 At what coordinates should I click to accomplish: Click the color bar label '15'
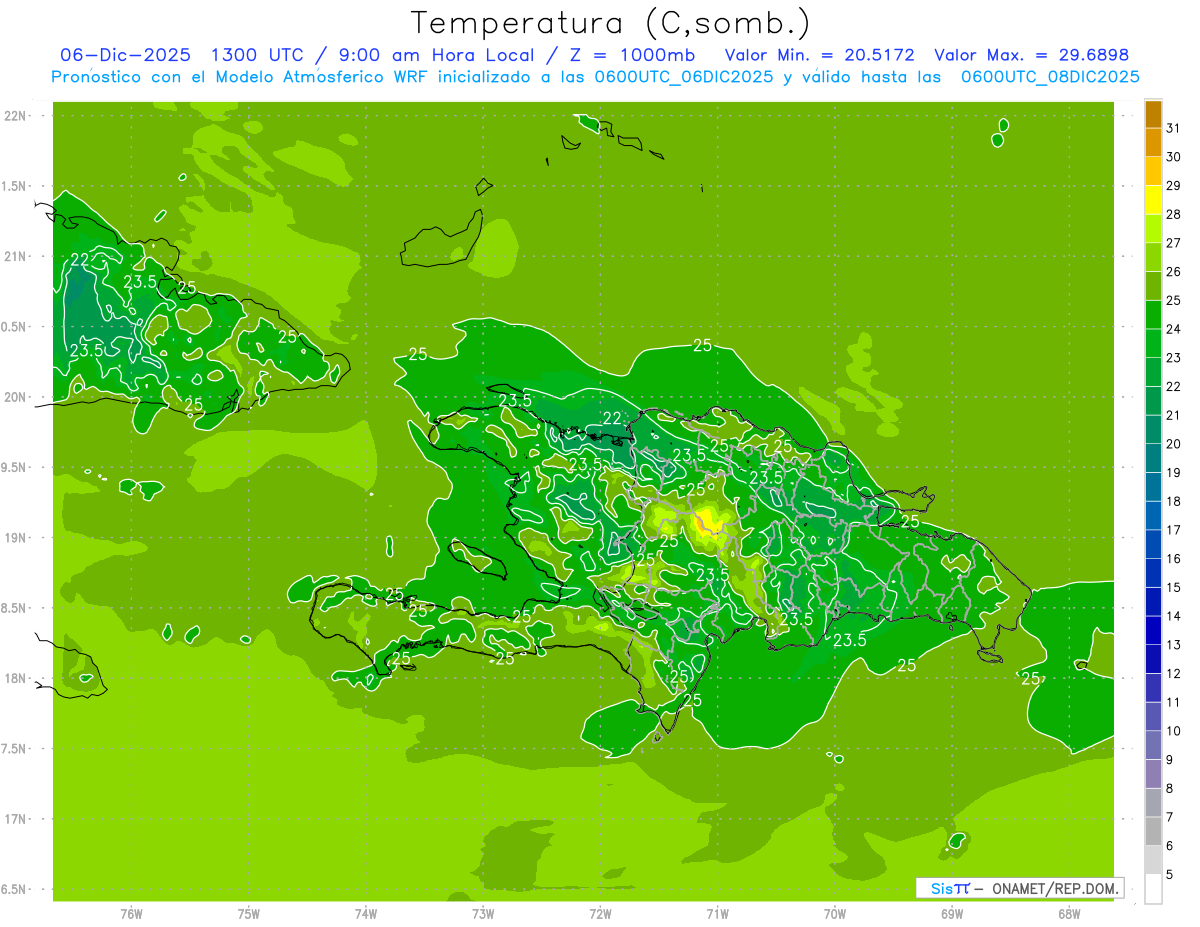click(1173, 588)
